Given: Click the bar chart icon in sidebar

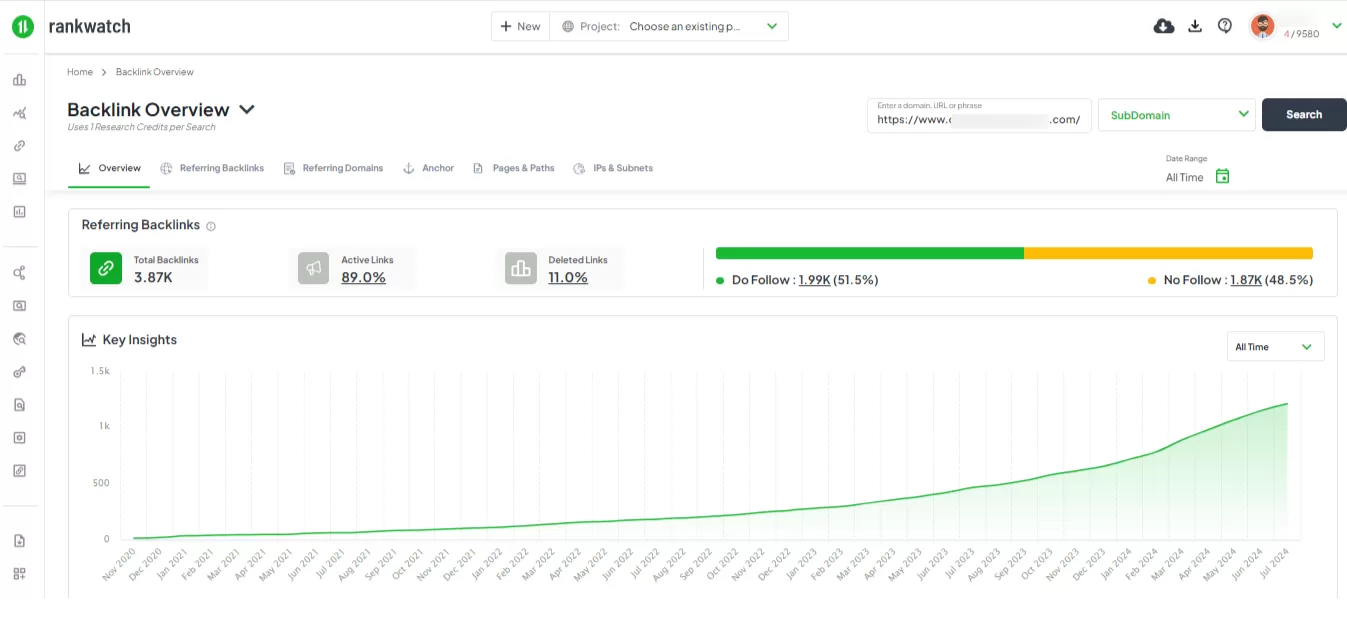Looking at the screenshot, I should click(x=19, y=80).
